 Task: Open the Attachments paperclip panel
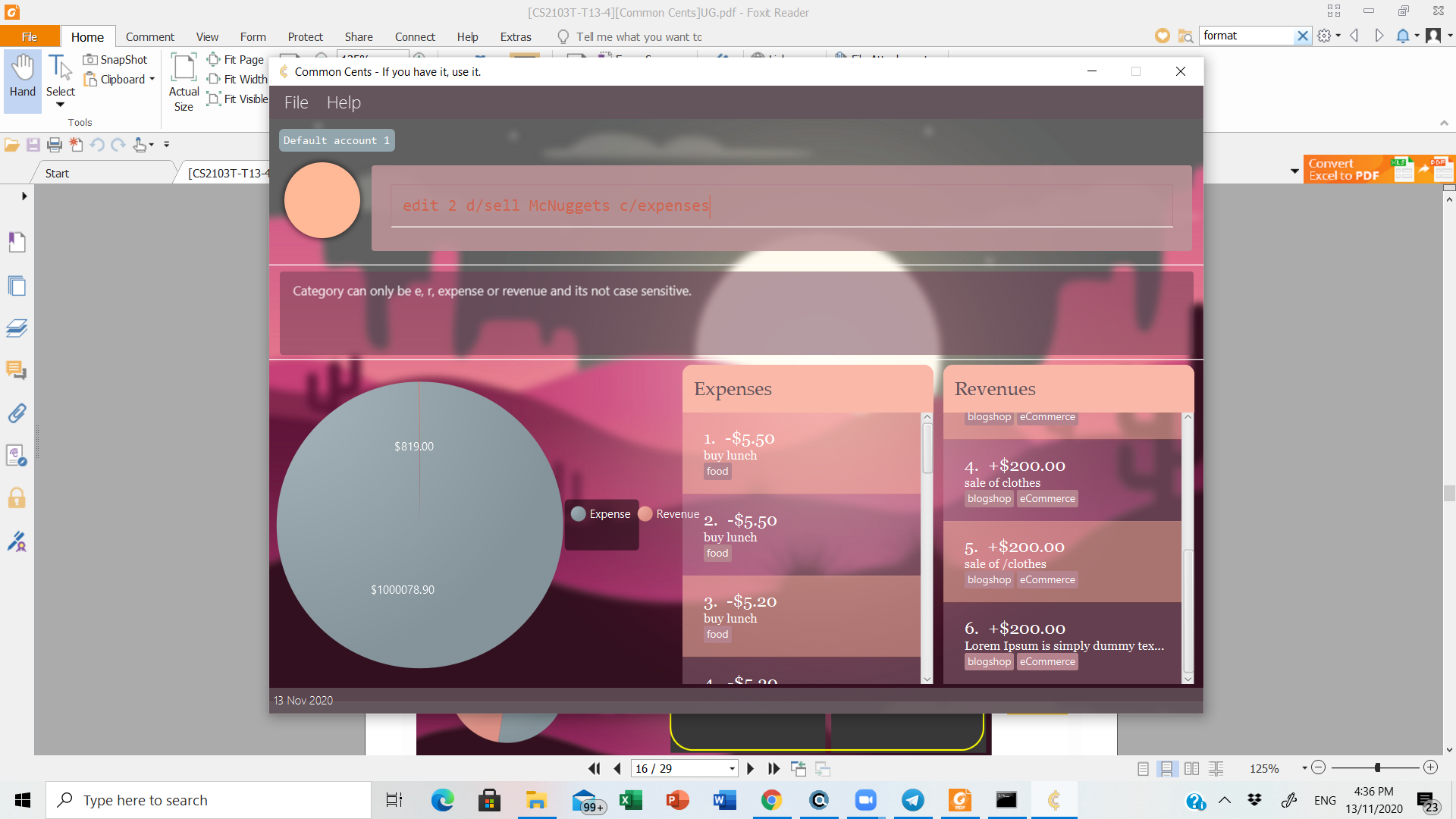(x=17, y=413)
